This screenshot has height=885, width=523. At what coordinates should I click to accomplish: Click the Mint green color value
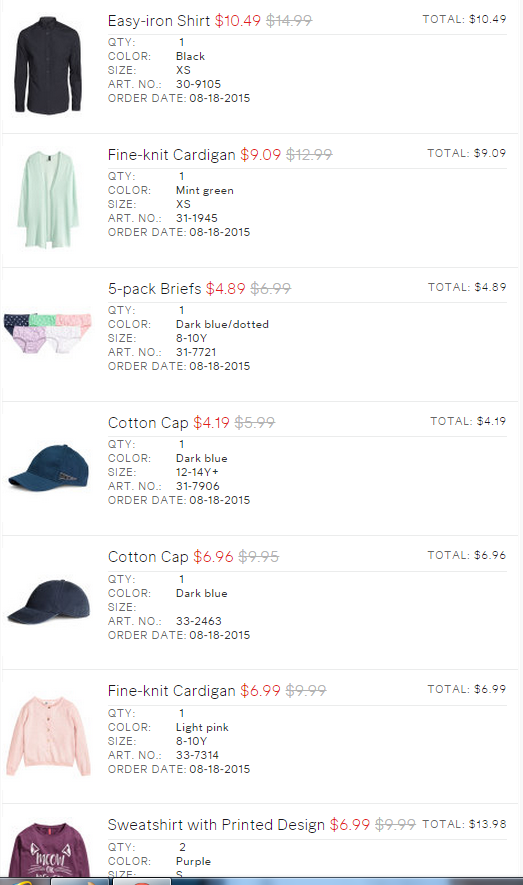204,190
